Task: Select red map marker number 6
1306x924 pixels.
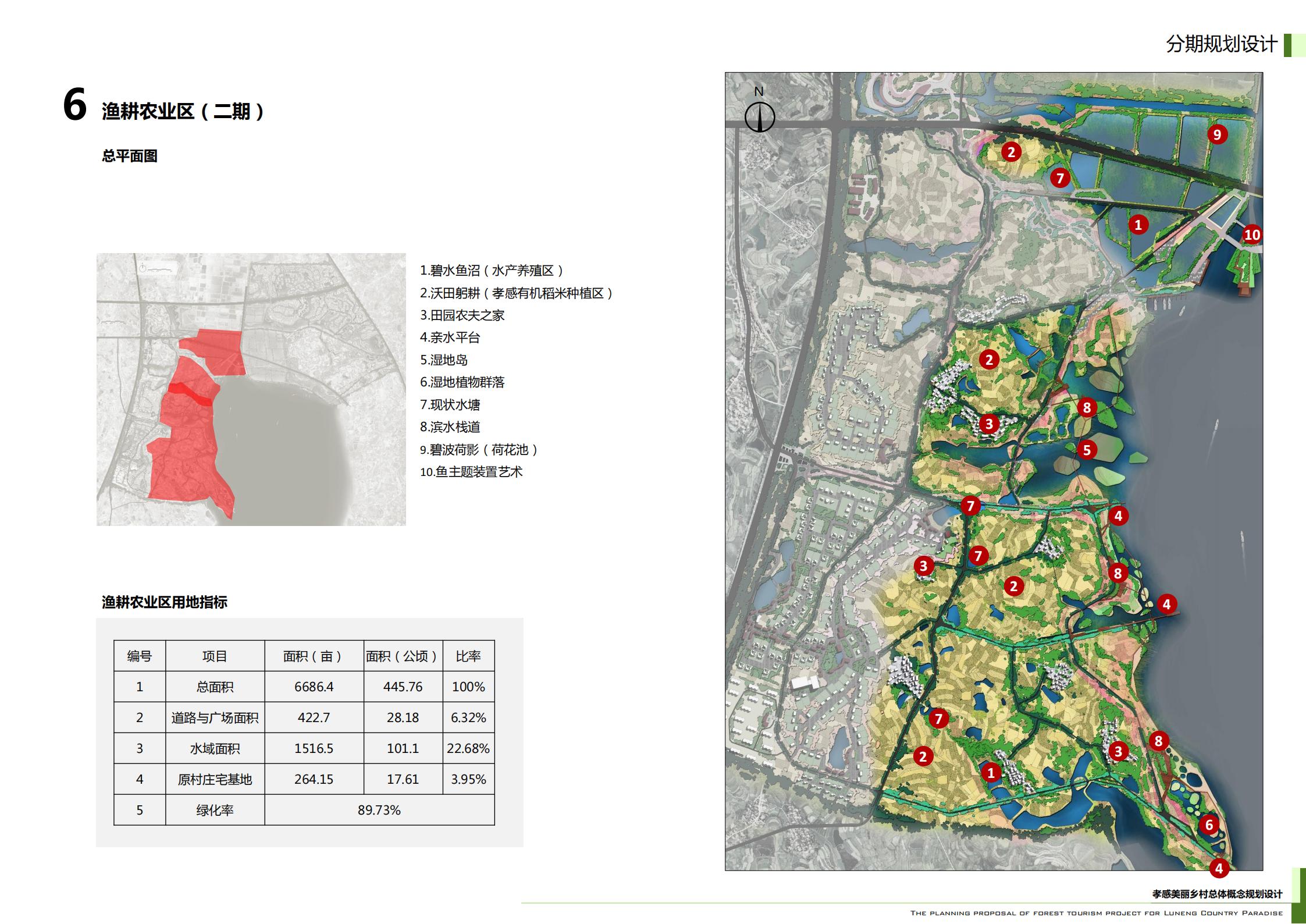Action: 1209,825
